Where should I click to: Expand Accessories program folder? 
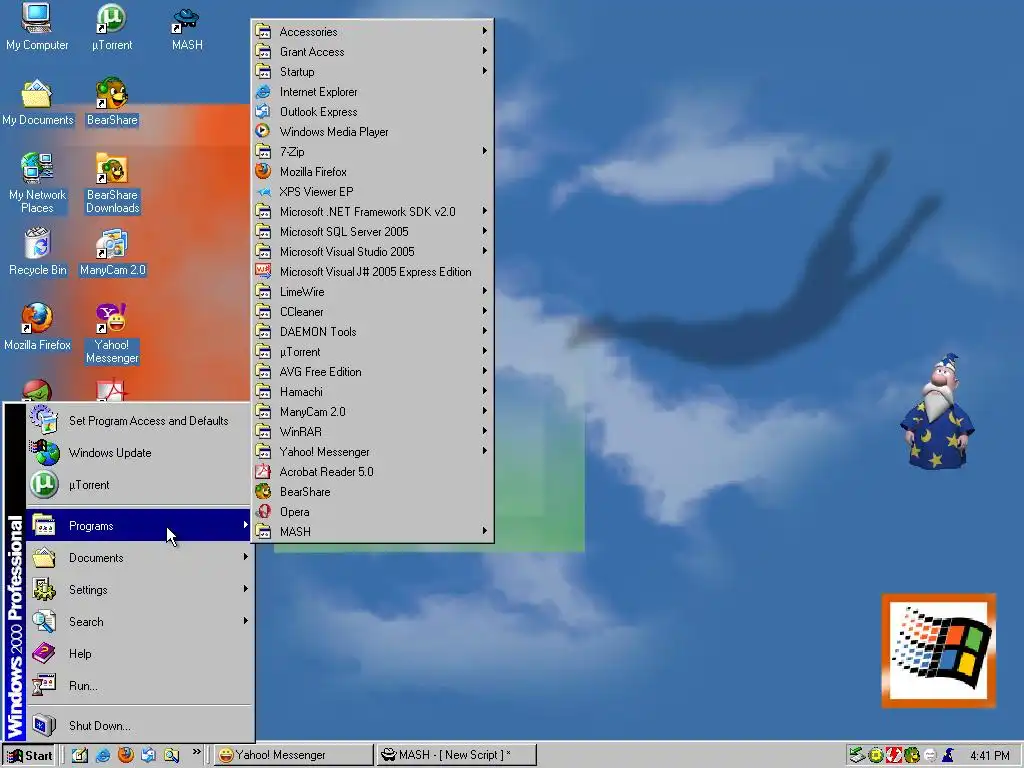[372, 31]
